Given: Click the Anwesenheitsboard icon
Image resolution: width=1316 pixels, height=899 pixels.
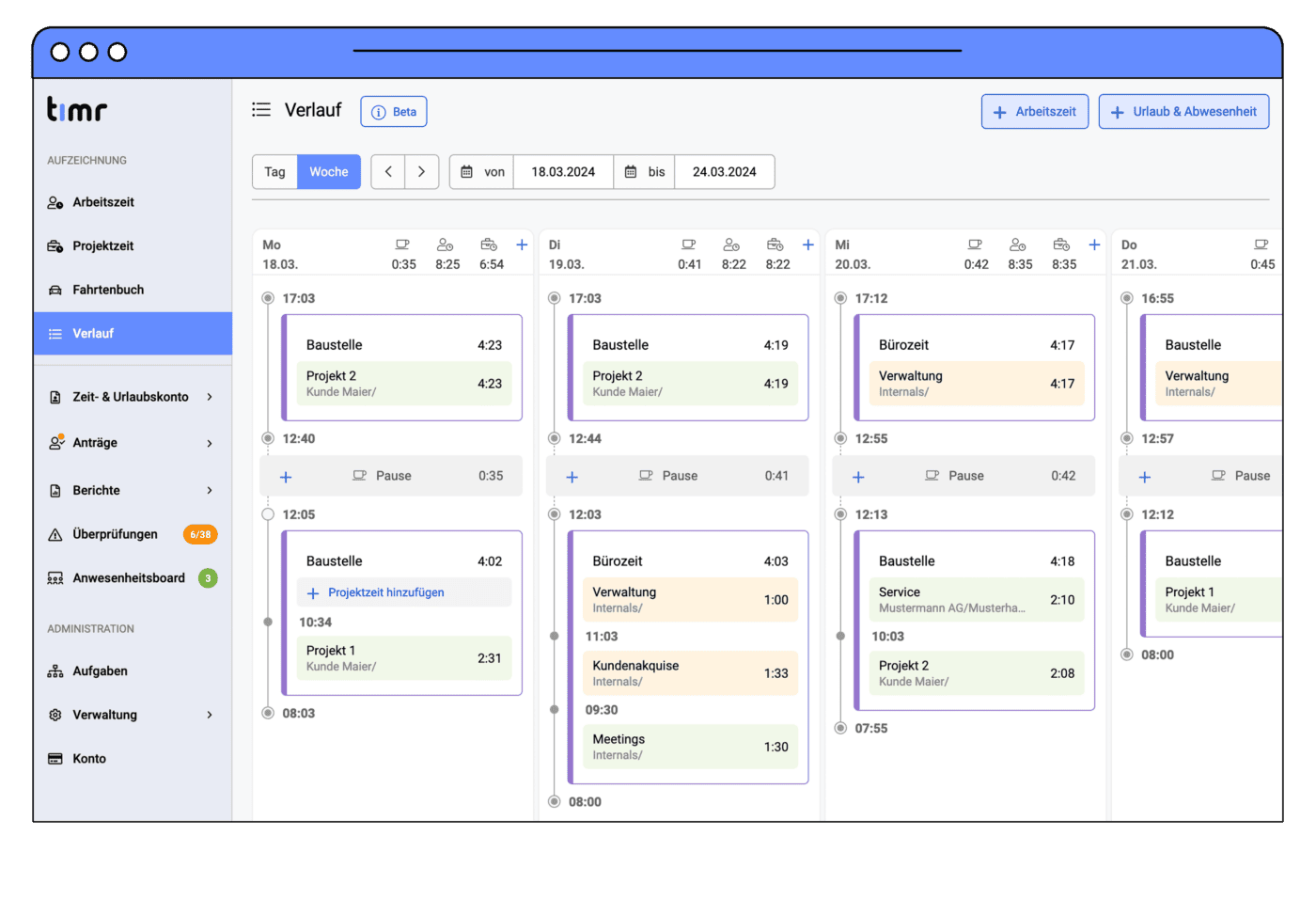Looking at the screenshot, I should (x=55, y=578).
